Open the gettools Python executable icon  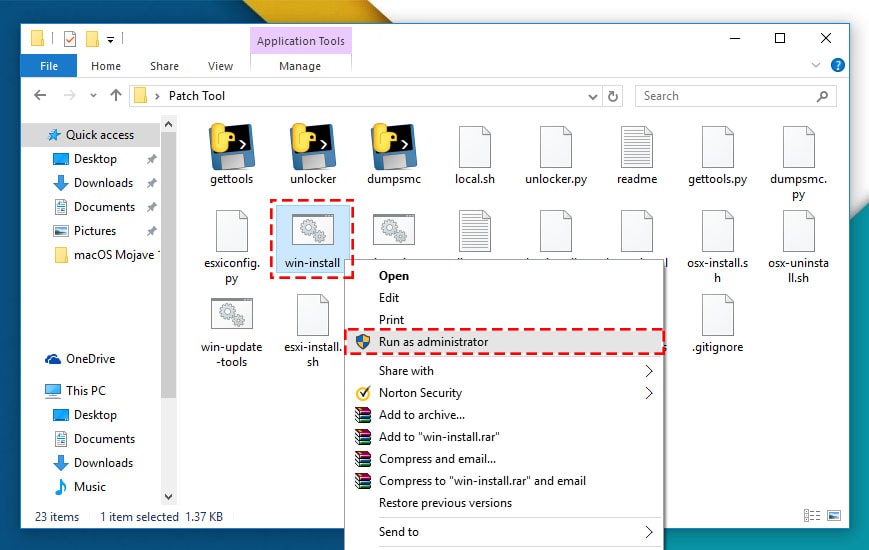231,148
